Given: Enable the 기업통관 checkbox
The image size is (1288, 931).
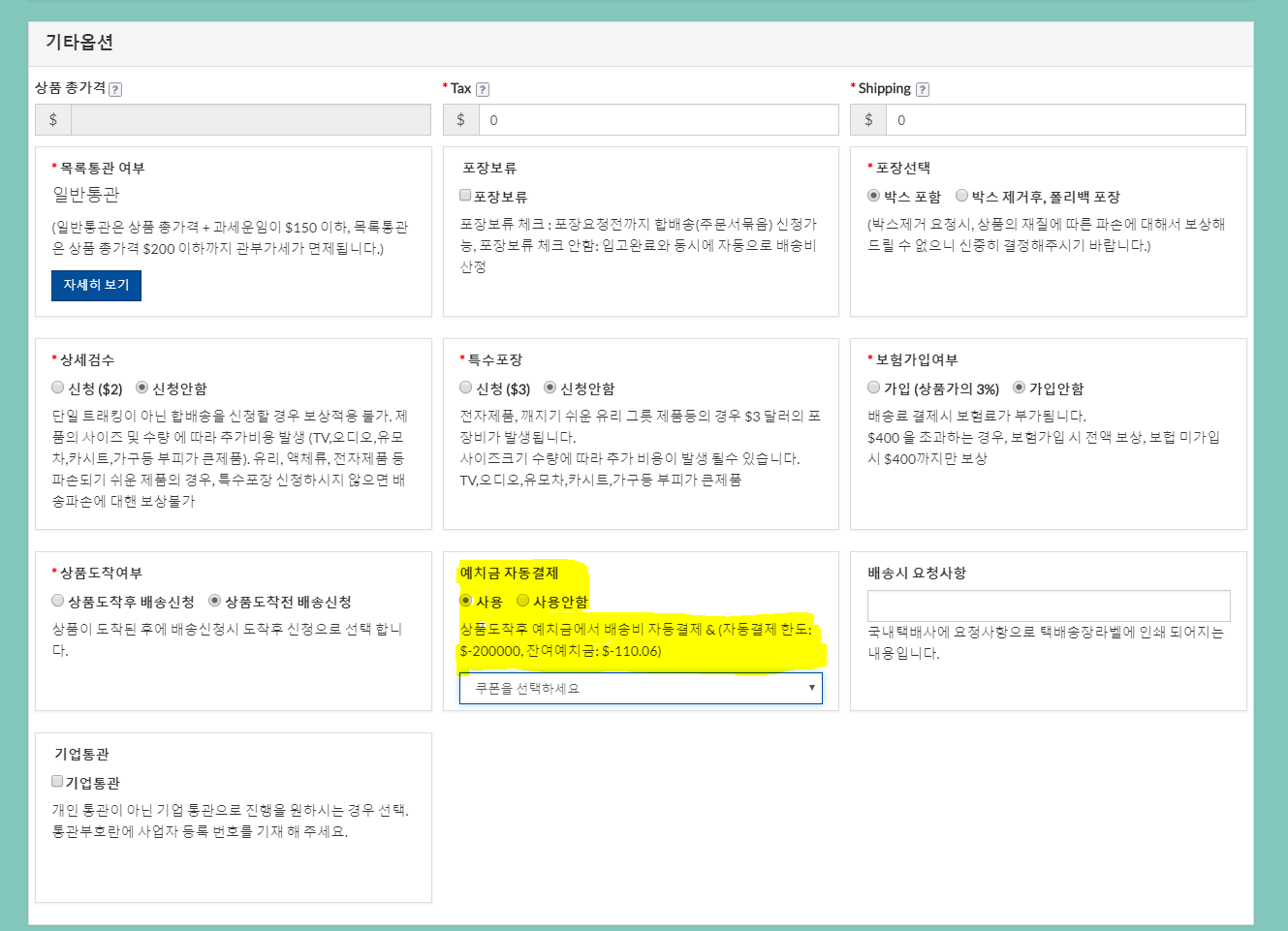Looking at the screenshot, I should (x=57, y=782).
